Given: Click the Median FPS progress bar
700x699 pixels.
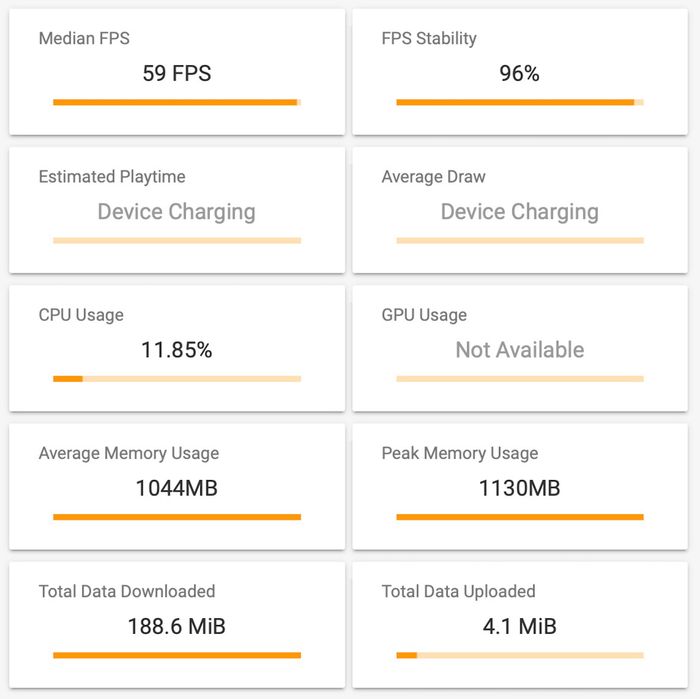Looking at the screenshot, I should tap(177, 102).
